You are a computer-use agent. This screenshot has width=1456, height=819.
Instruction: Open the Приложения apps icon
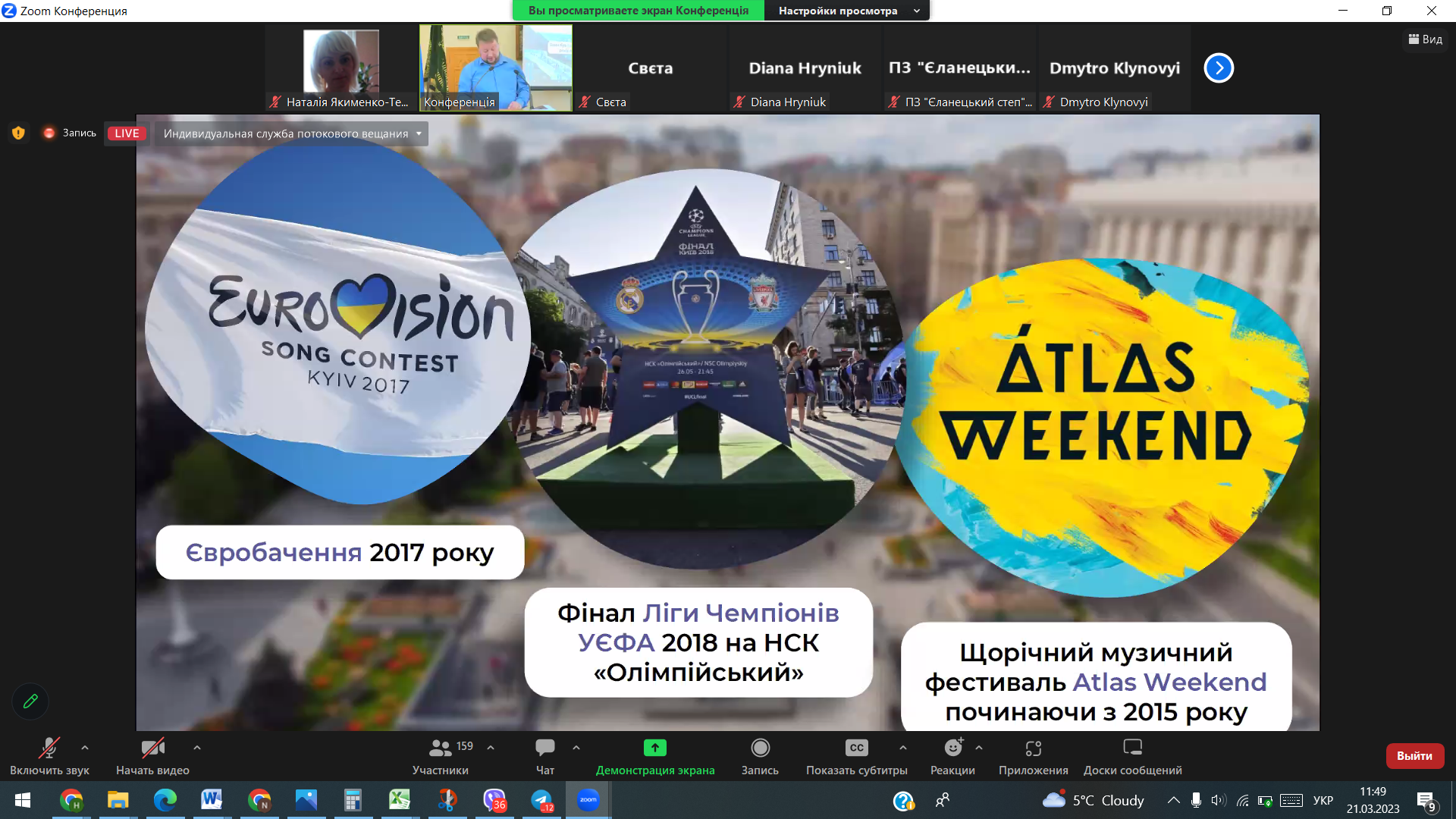[1033, 748]
